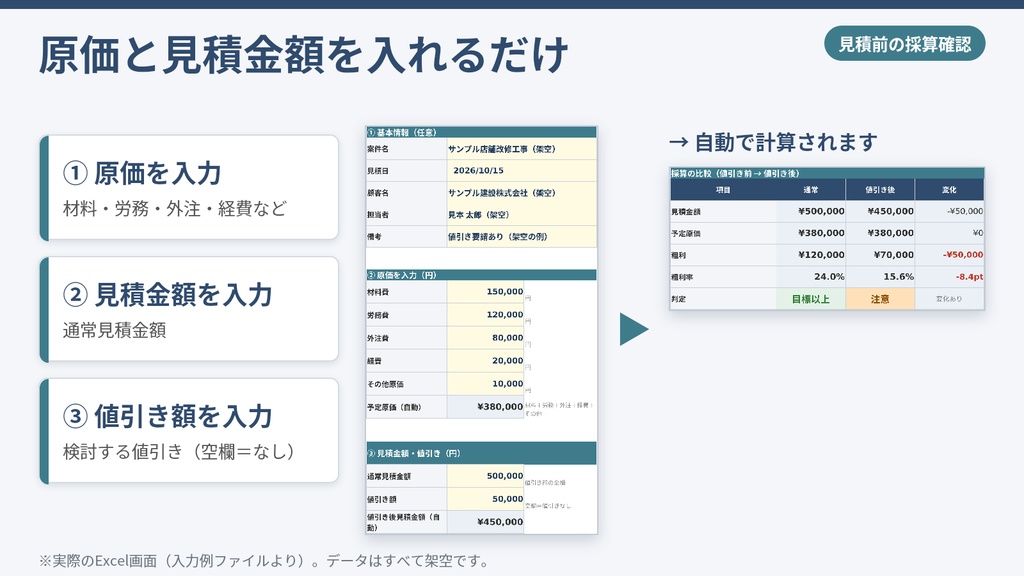The height and width of the screenshot is (576, 1024).
Task: Click the 24.0% 粗利率 cell
Action: tap(810, 276)
